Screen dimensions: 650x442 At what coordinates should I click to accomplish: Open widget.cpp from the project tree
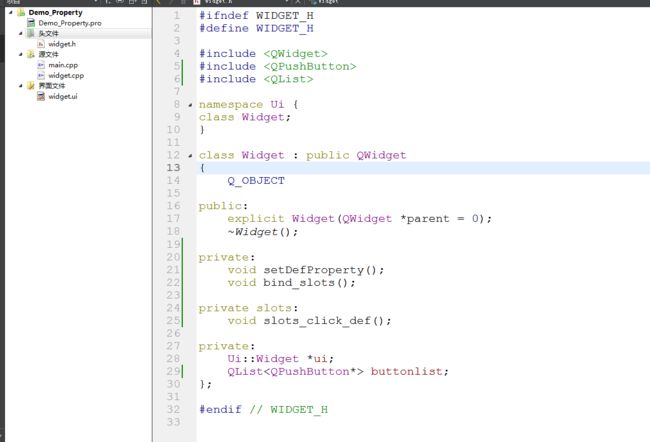66,75
